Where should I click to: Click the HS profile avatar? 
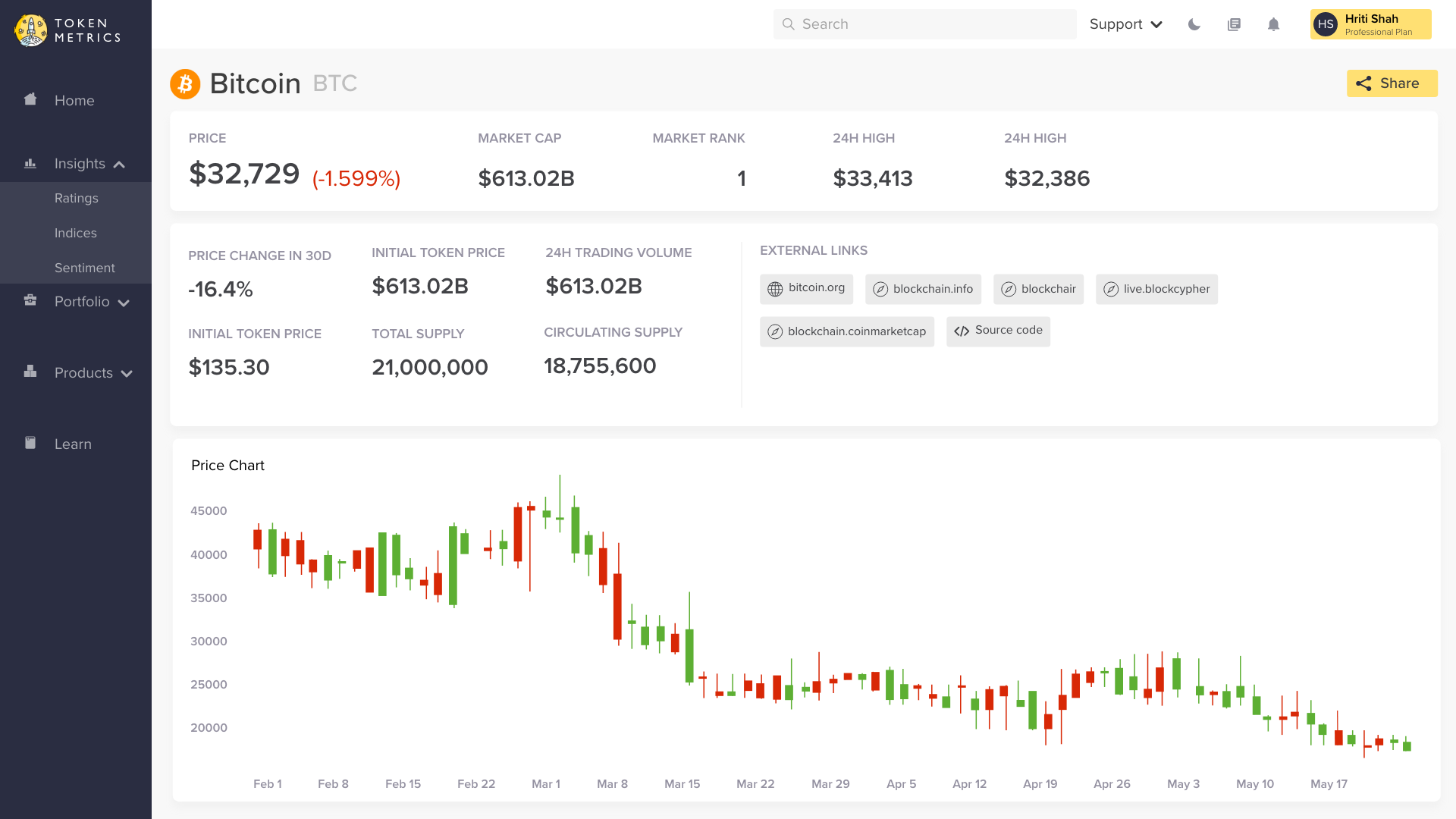pos(1325,24)
